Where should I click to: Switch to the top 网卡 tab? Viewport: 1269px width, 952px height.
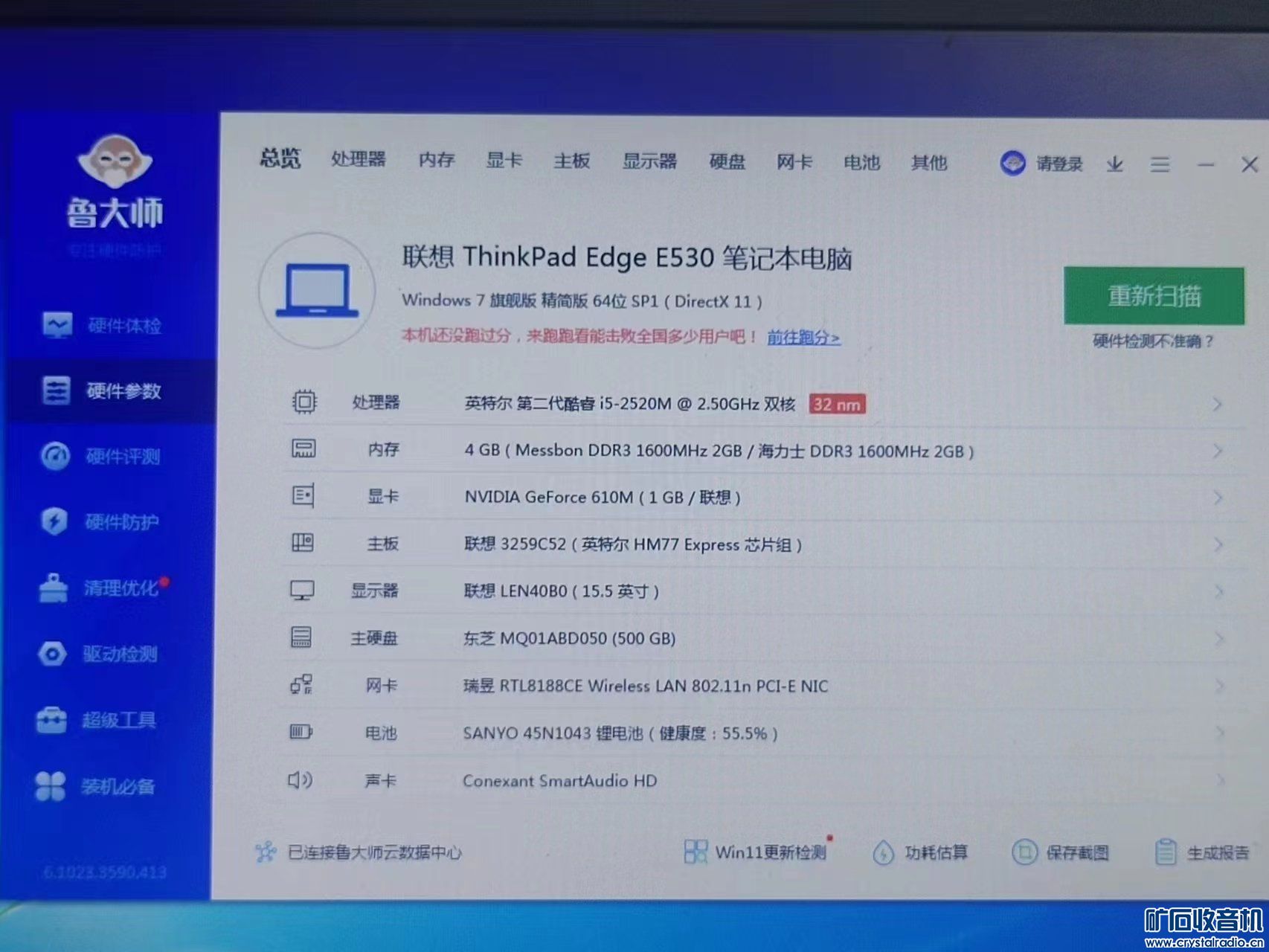(x=794, y=161)
